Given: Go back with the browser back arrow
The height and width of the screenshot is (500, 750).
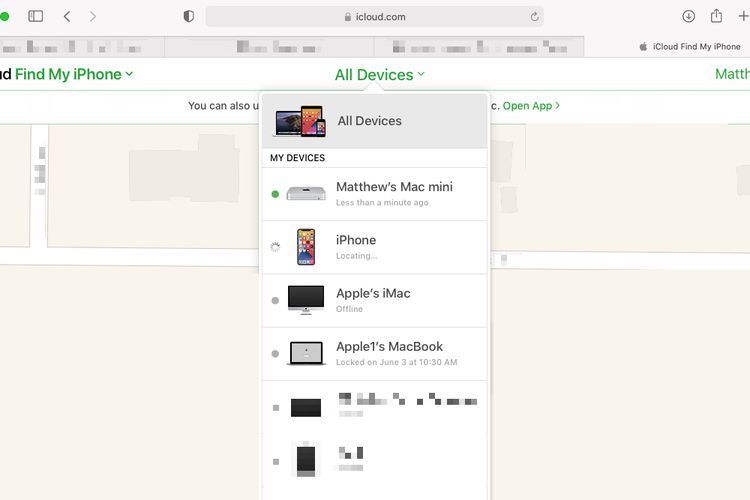Looking at the screenshot, I should [x=67, y=16].
